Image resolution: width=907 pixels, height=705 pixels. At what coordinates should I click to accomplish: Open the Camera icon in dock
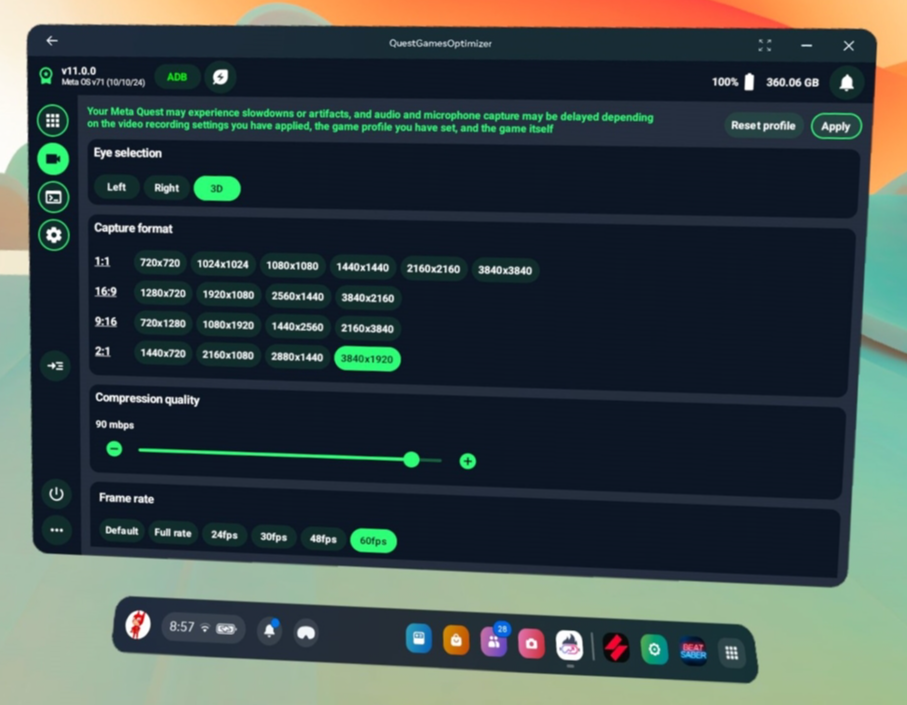(x=532, y=644)
